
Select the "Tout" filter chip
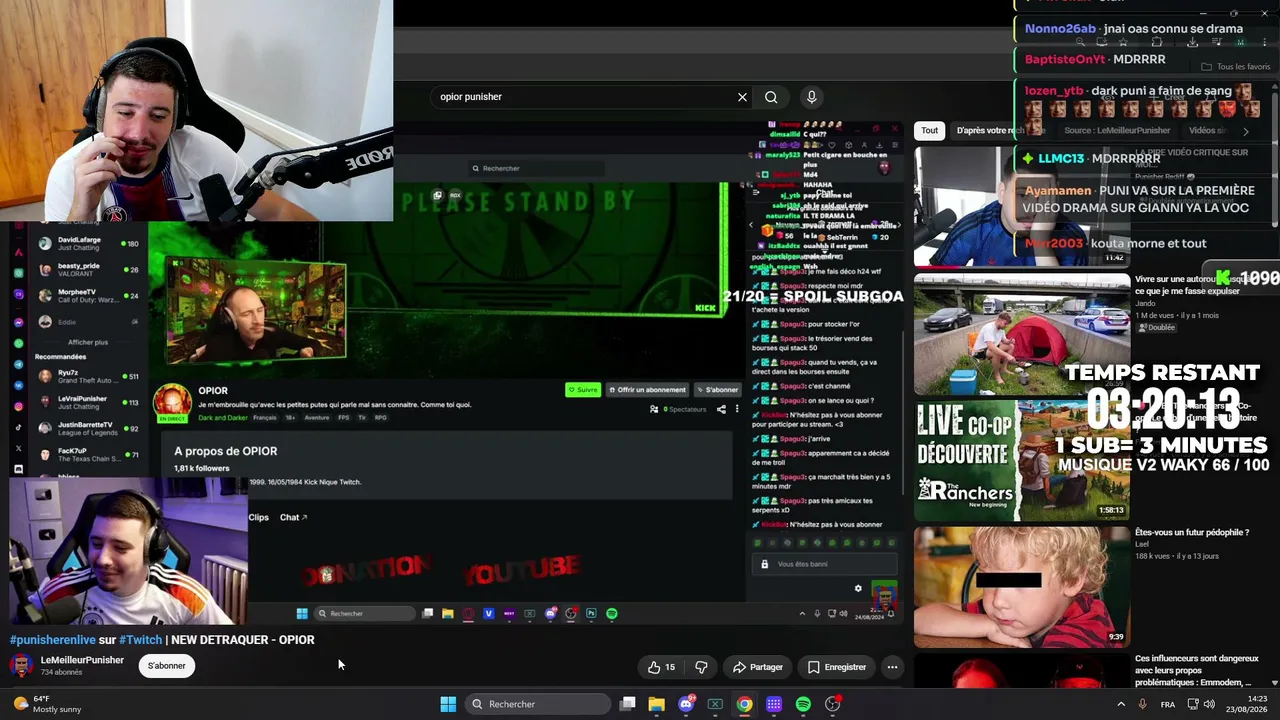tap(930, 130)
